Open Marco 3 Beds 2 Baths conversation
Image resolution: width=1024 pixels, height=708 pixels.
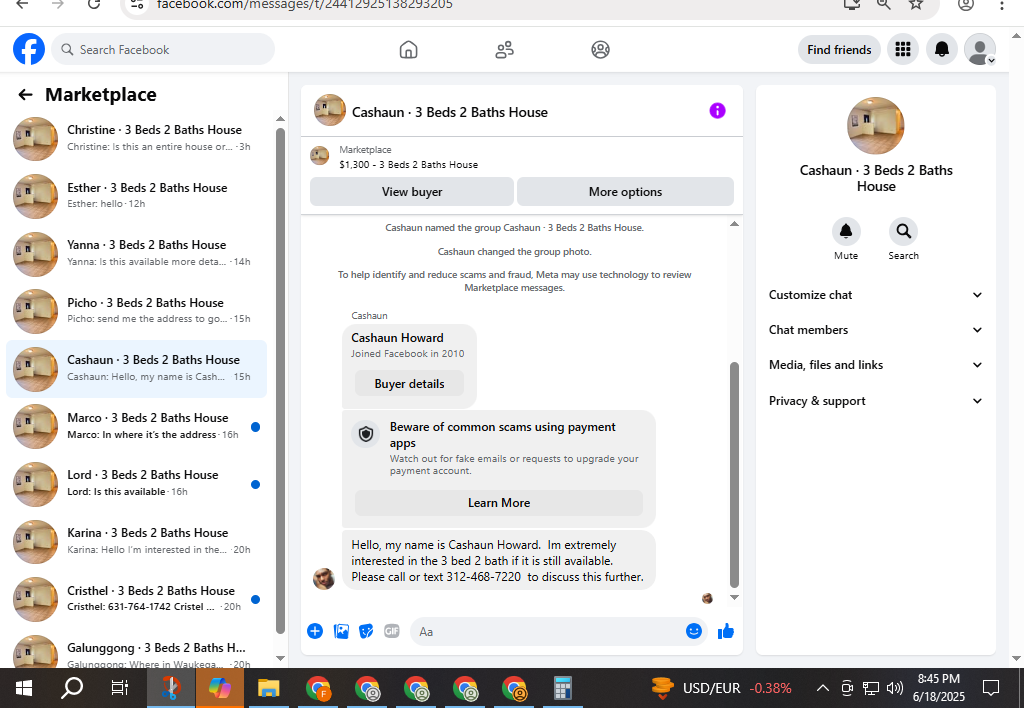[136, 426]
